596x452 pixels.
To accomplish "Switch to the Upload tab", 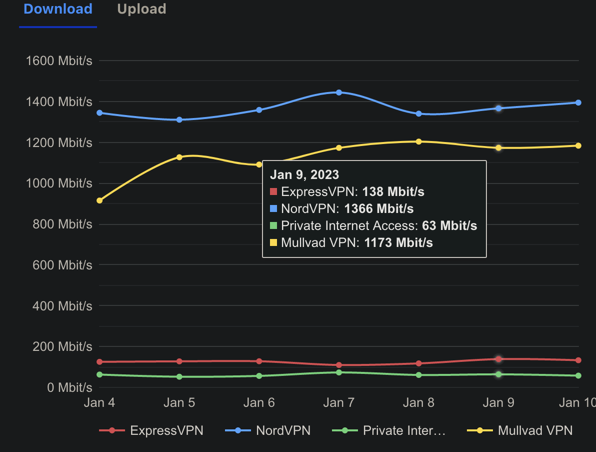I will (x=141, y=9).
